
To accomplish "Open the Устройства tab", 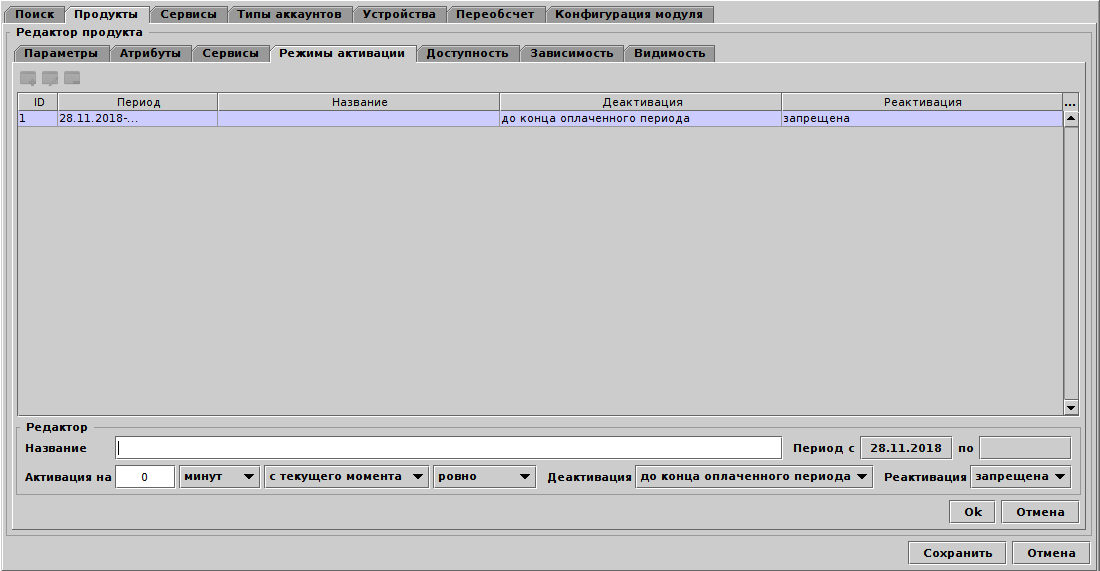I will point(398,14).
